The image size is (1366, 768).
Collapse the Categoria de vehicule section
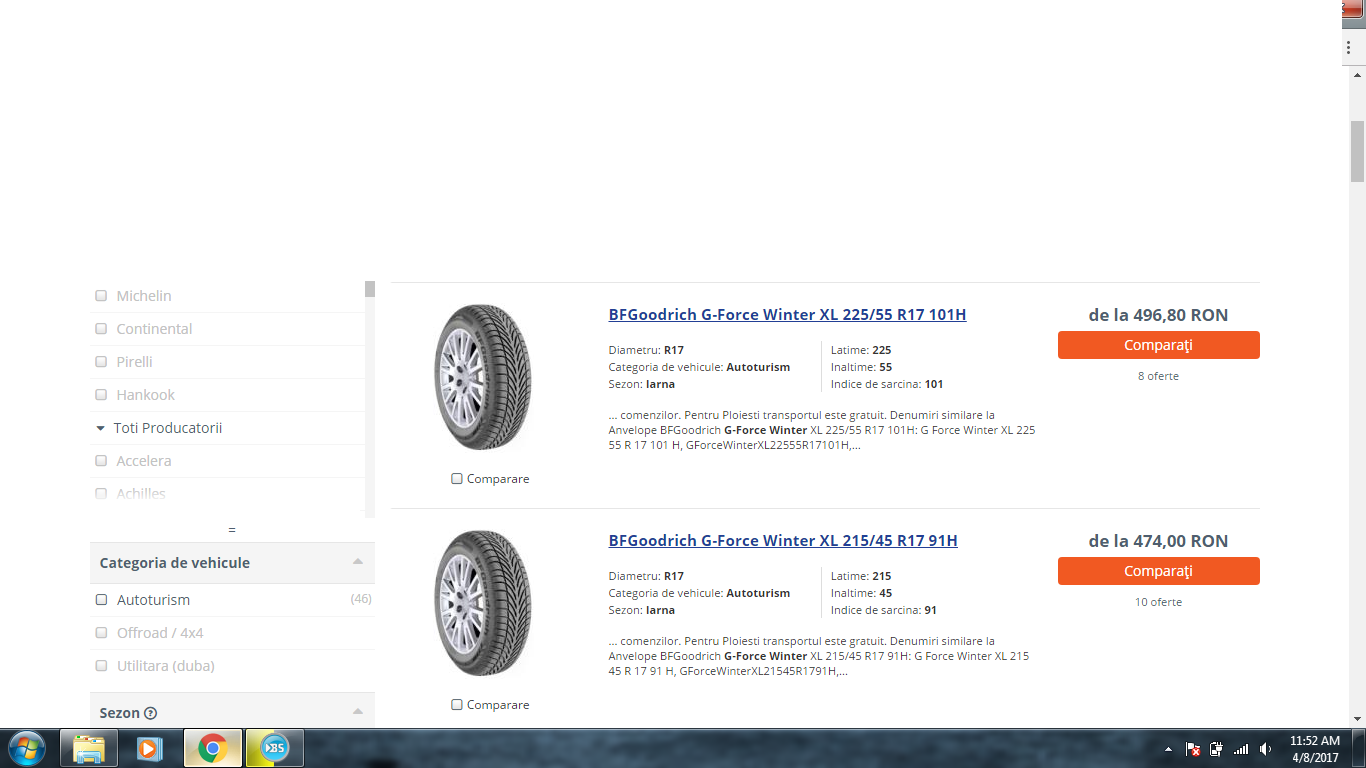pos(358,562)
